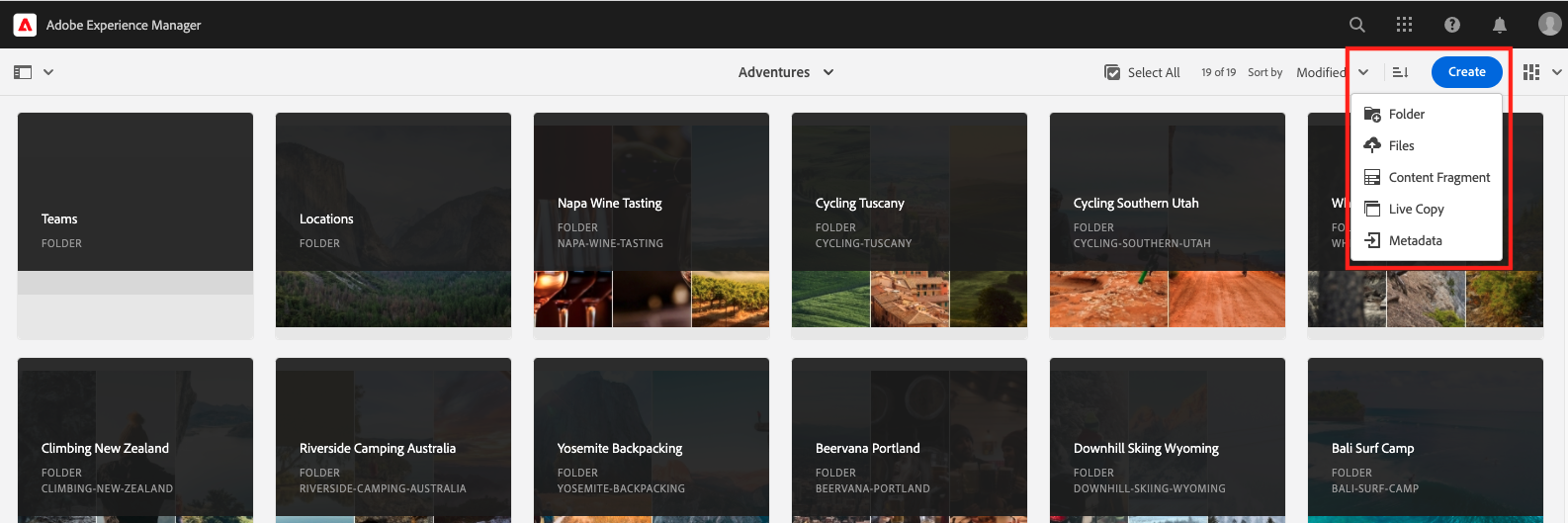
Task: Expand the rail selector chevron
Action: coord(48,72)
